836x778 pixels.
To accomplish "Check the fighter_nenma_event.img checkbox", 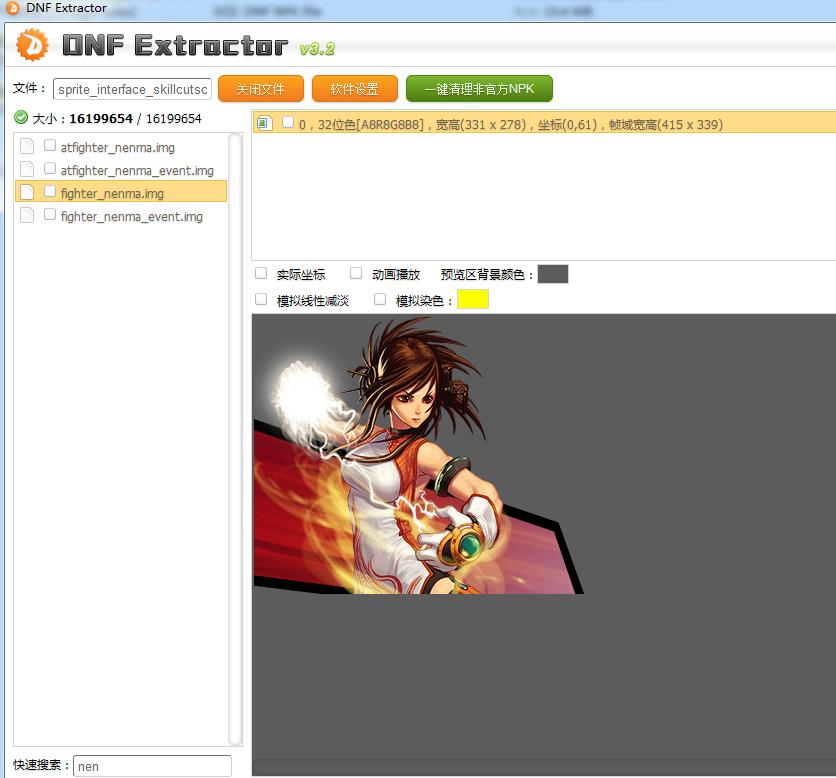I will tap(50, 214).
